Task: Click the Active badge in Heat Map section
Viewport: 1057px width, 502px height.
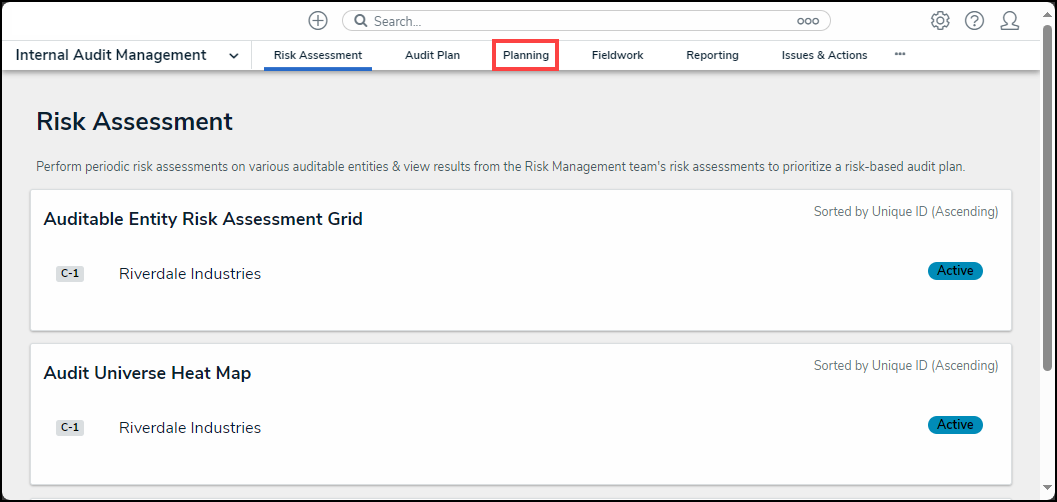Action: (955, 425)
